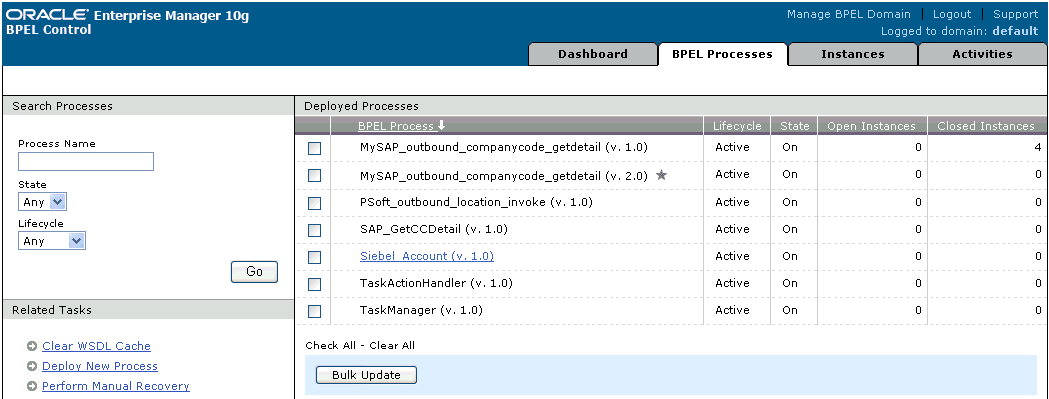Screen dimensions: 1049x399
Task: Toggle the TaskManager checkbox
Action: pos(314,311)
